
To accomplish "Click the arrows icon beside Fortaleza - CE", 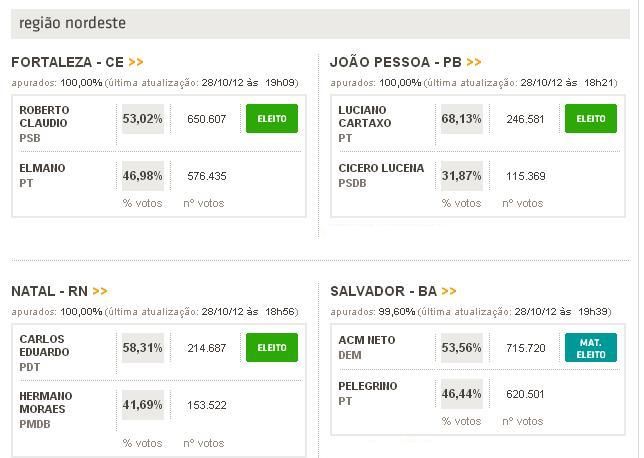I will [136, 62].
